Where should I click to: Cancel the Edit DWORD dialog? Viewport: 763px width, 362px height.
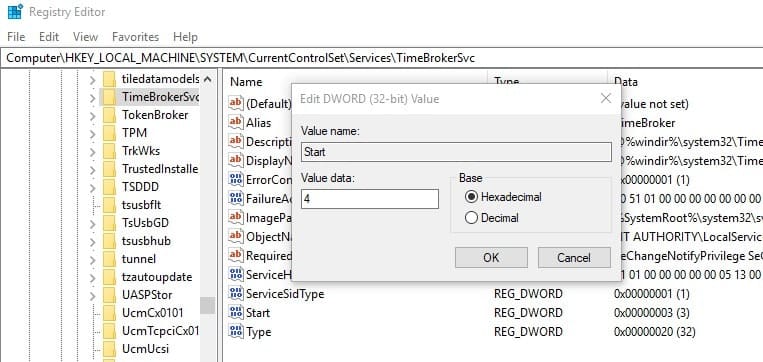pos(574,257)
